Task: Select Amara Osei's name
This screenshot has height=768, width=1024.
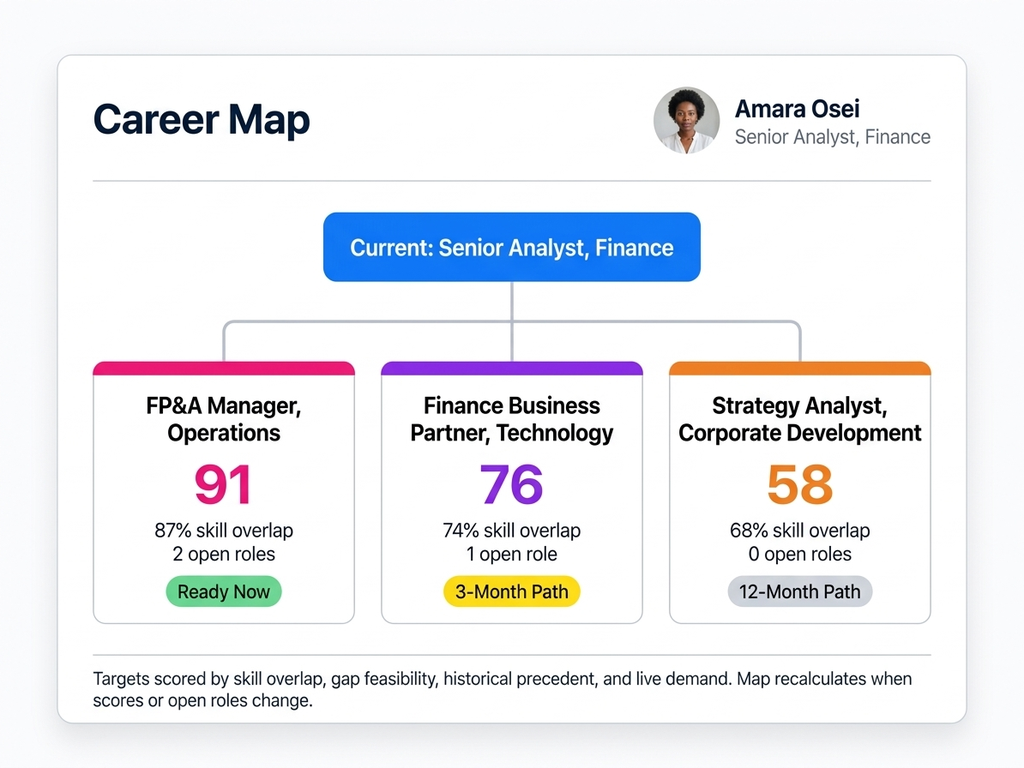Action: [796, 108]
